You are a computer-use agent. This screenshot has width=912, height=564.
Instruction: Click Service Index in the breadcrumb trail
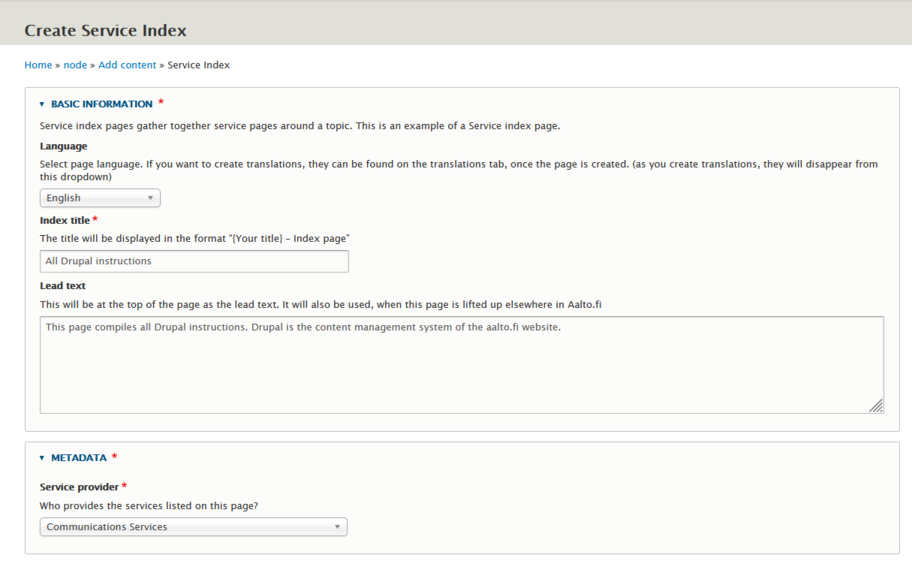point(198,65)
